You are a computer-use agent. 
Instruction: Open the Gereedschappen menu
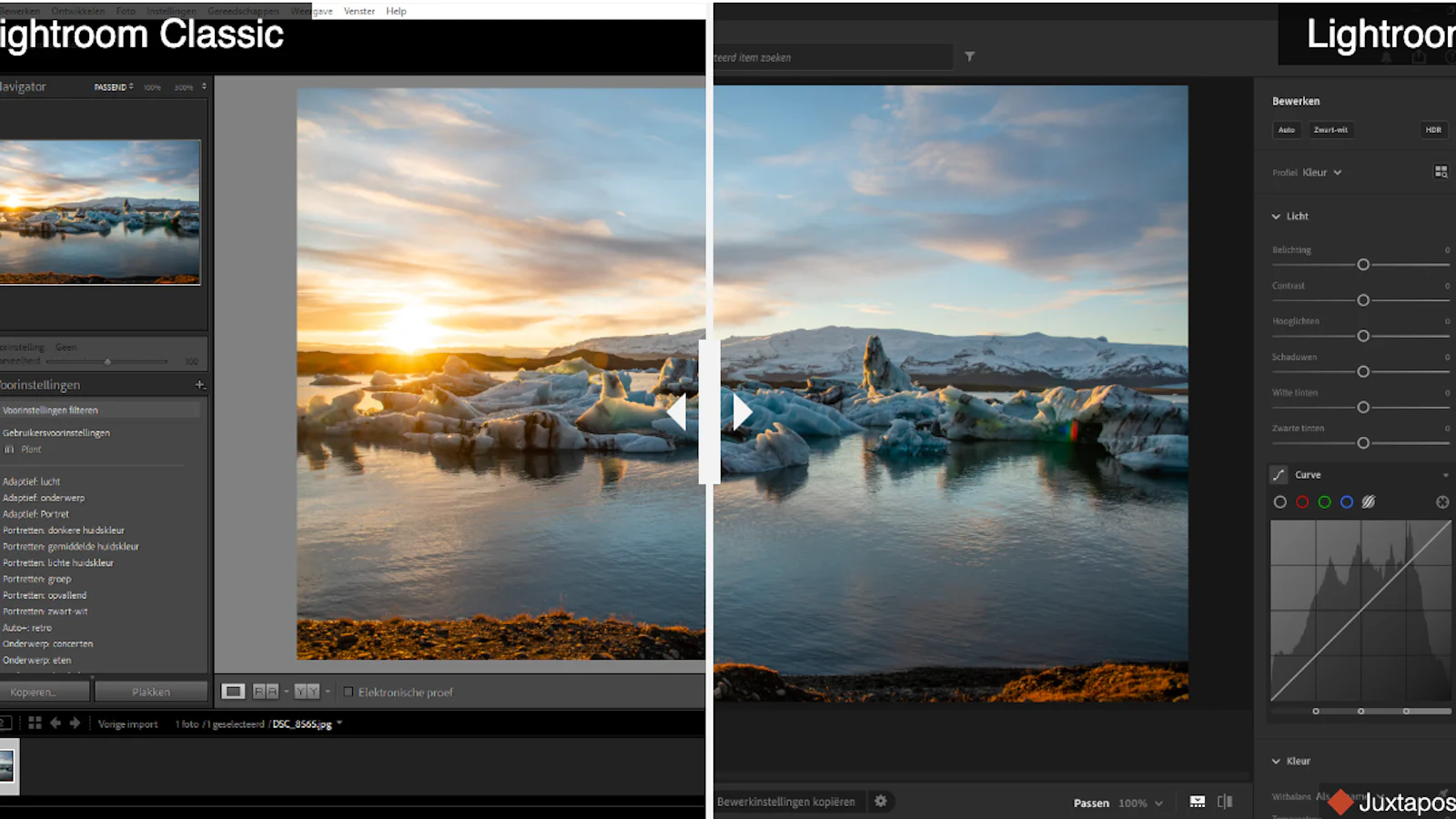(243, 11)
